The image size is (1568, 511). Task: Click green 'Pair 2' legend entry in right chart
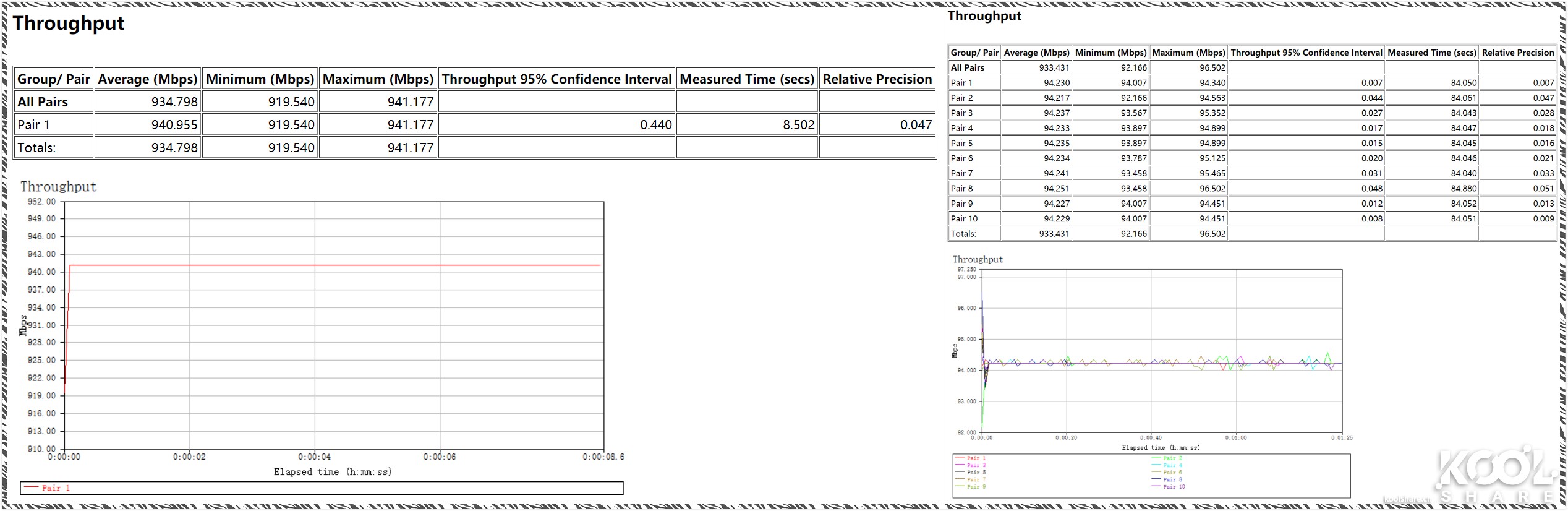coord(1168,458)
